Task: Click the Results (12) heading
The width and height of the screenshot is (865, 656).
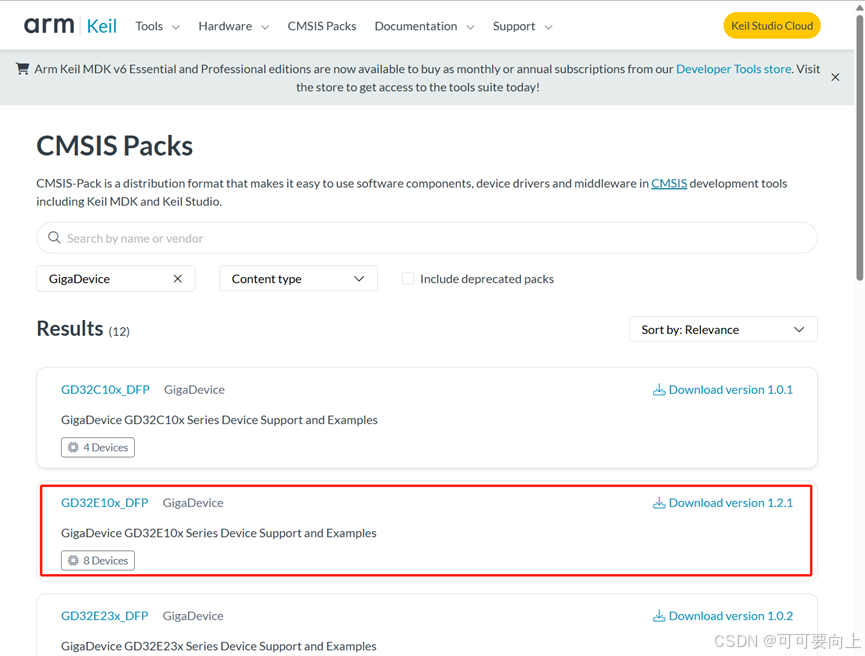Action: tap(83, 329)
